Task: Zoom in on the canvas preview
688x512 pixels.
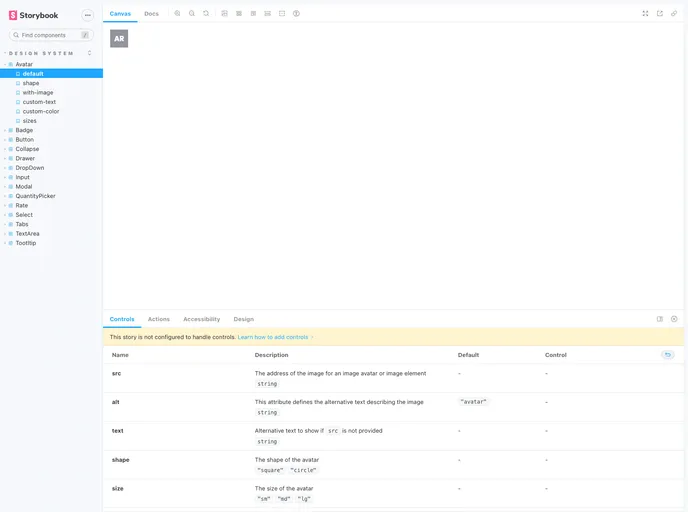Action: click(177, 14)
